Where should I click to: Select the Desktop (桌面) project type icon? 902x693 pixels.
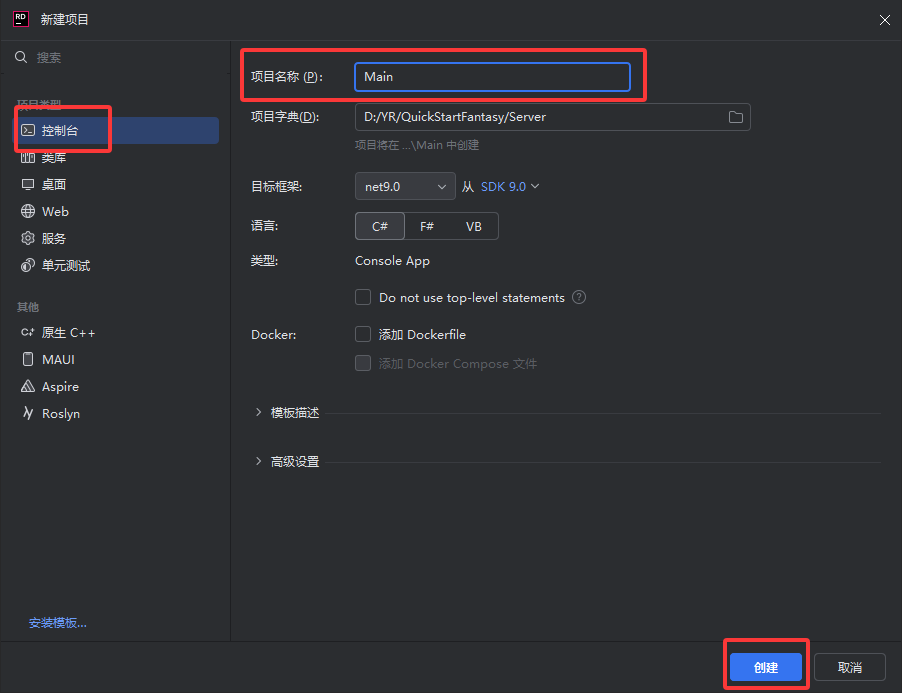coord(28,185)
